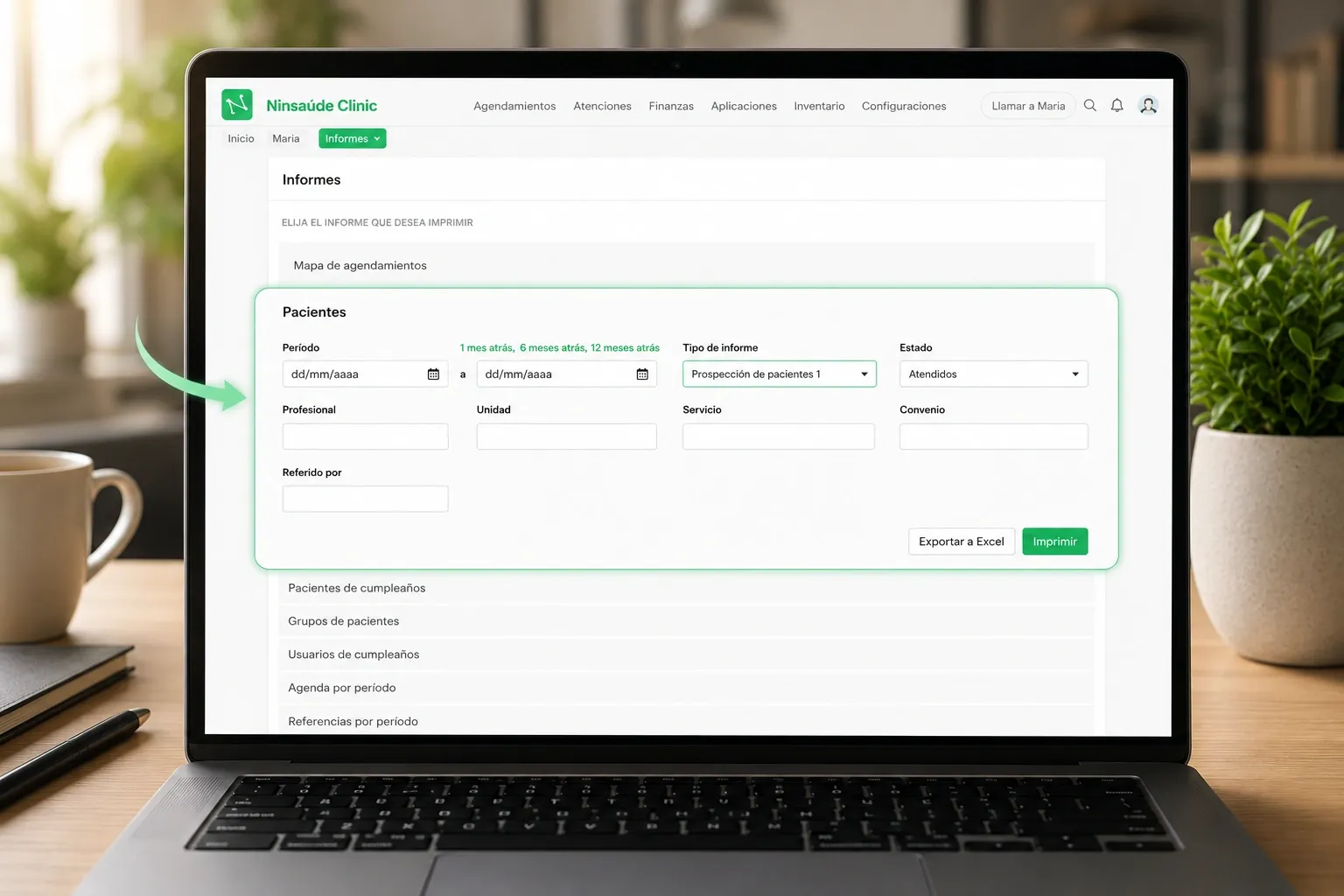Click Exportar a Excel button
This screenshot has width=1344, height=896.
pyautogui.click(x=962, y=542)
